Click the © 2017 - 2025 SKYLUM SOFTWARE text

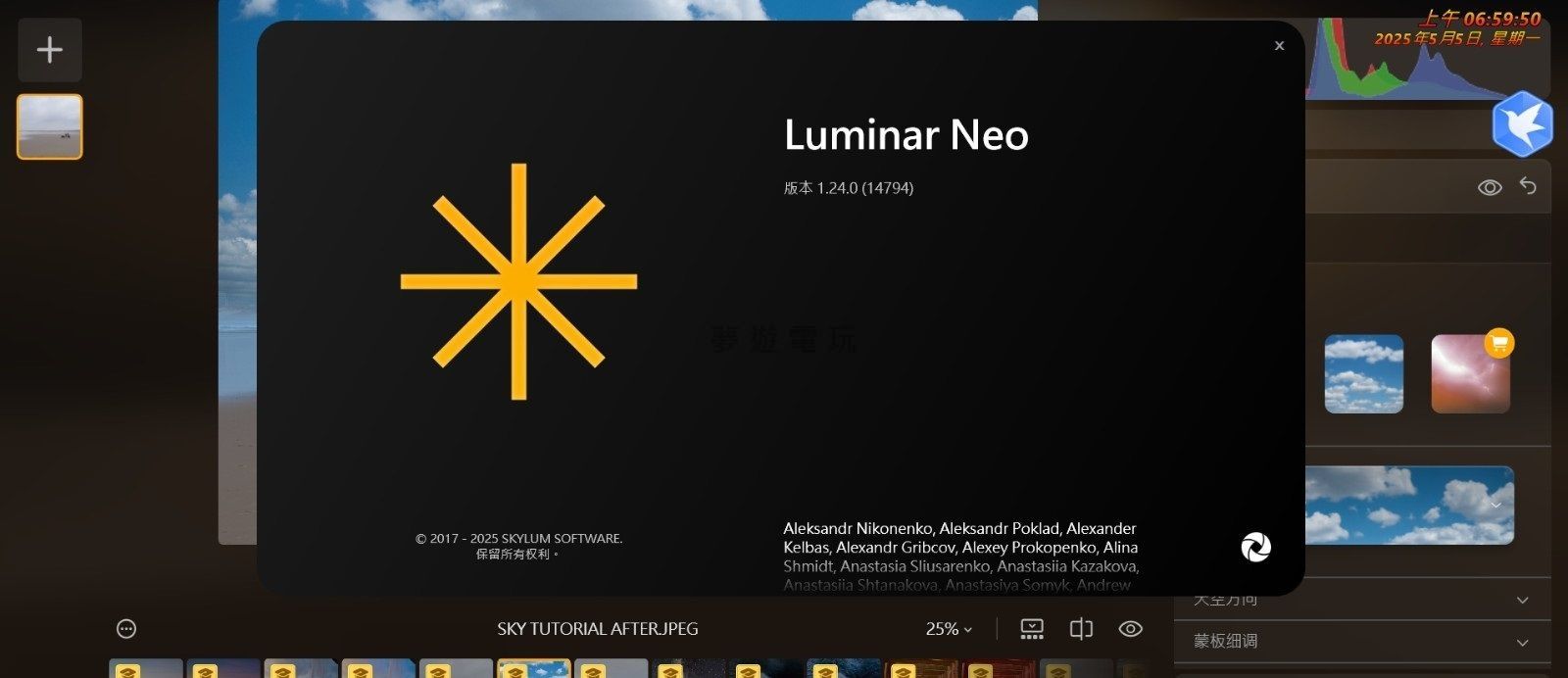(518, 538)
